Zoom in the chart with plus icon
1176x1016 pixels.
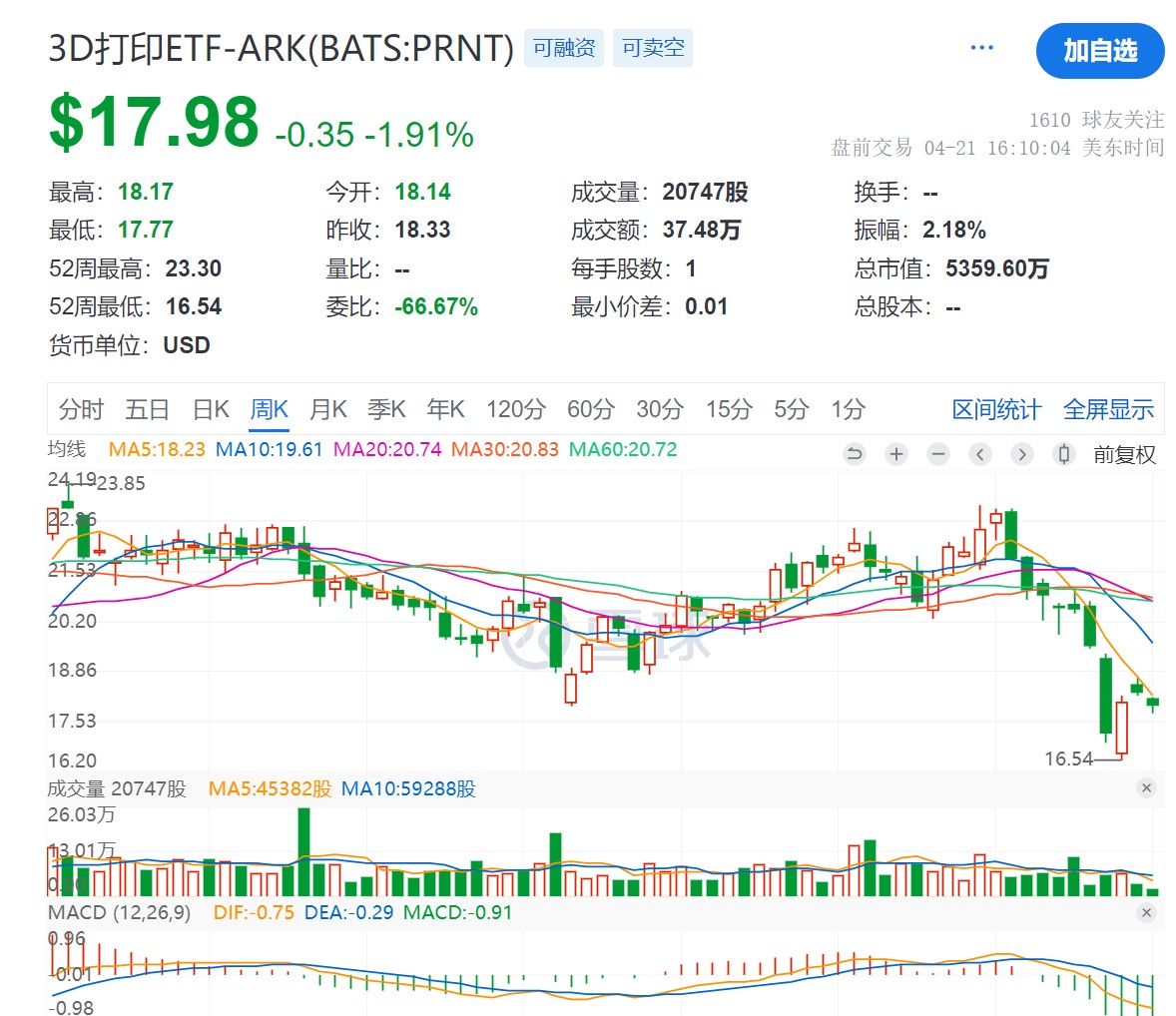(x=896, y=455)
